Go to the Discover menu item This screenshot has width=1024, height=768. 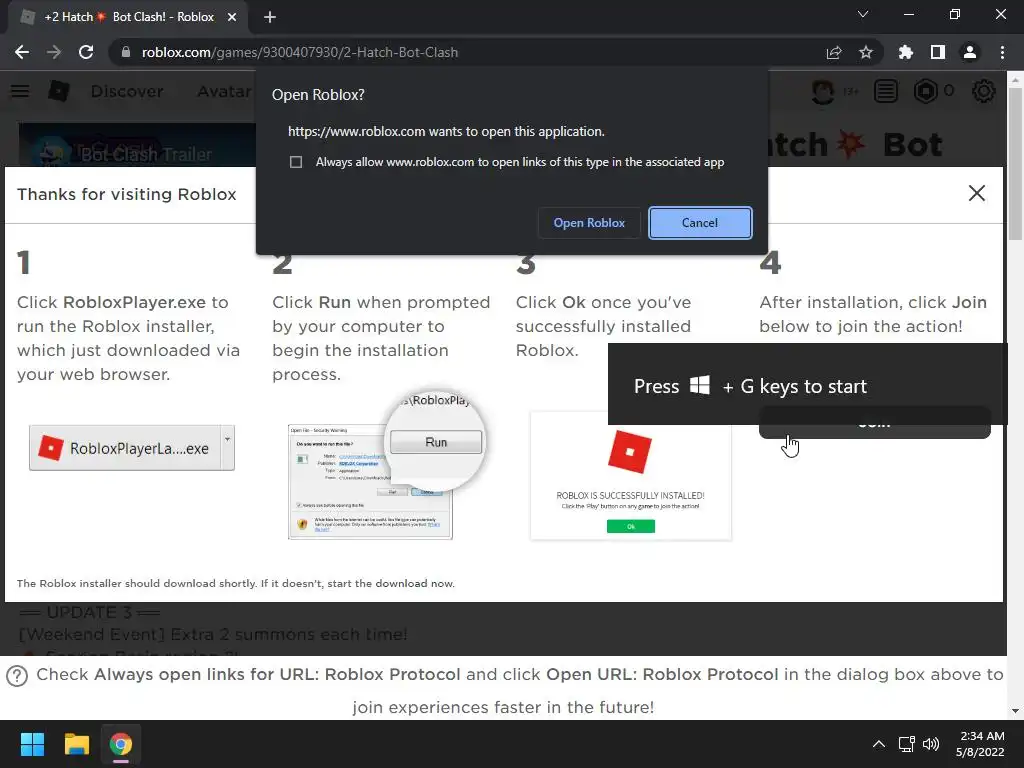(x=127, y=91)
